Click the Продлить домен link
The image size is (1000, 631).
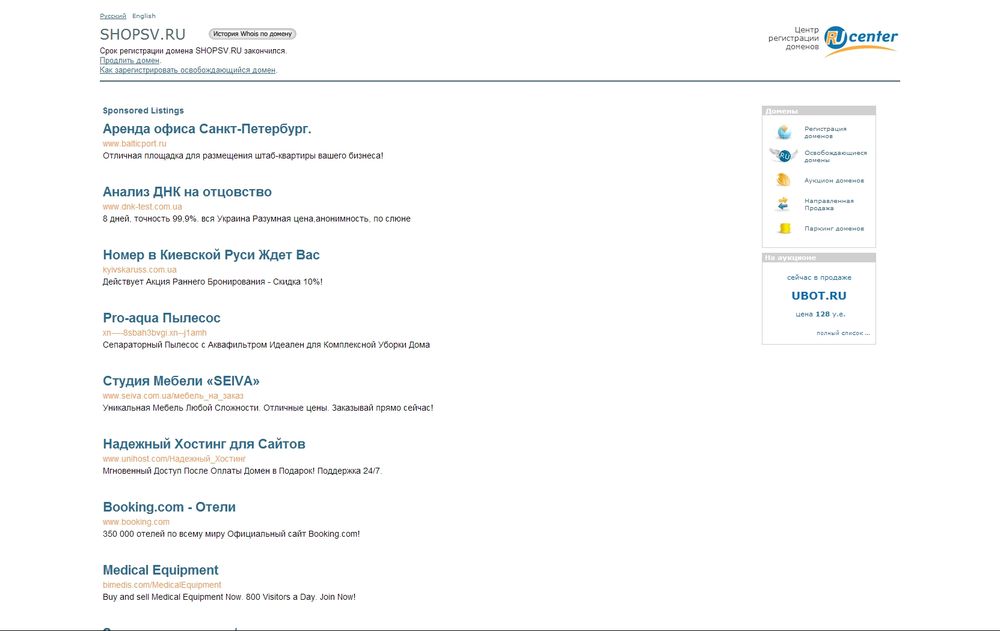click(x=129, y=61)
